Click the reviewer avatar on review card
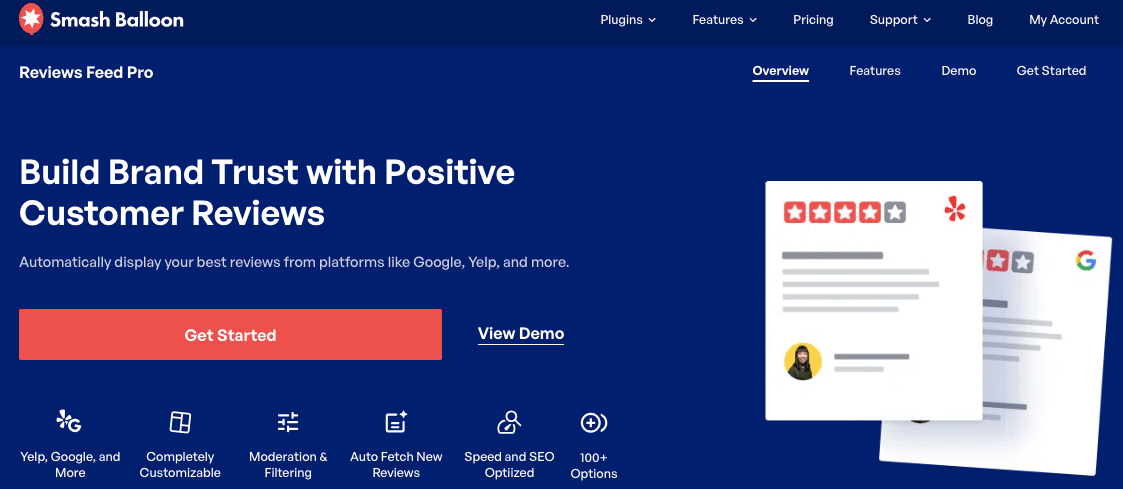The image size is (1123, 489). coord(802,361)
